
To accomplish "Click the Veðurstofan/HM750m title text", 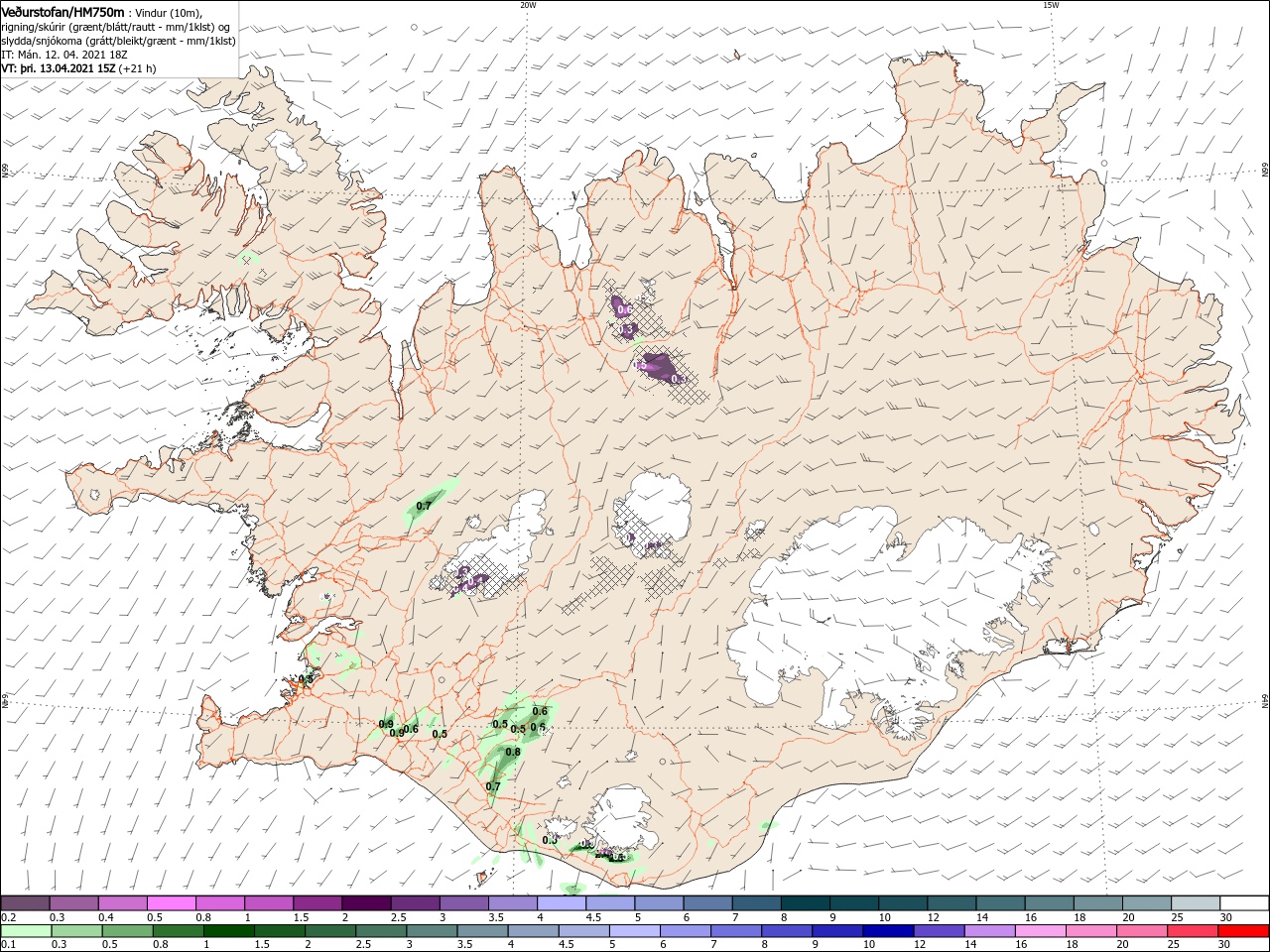I will [x=63, y=11].
